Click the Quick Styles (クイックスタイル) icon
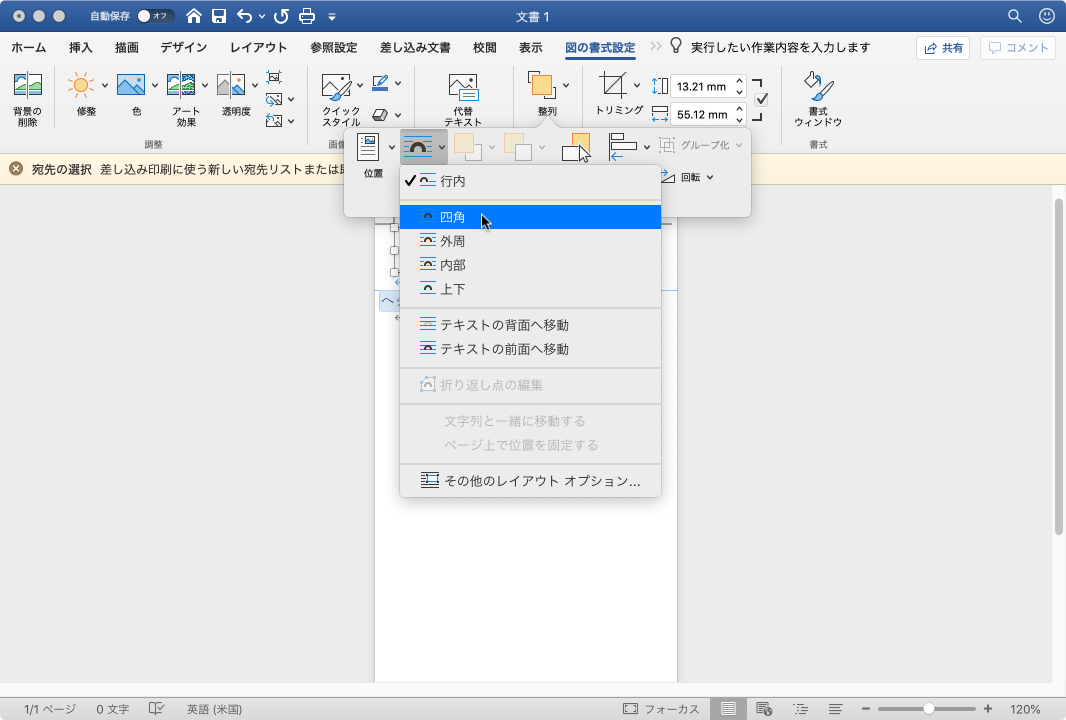 tap(336, 86)
